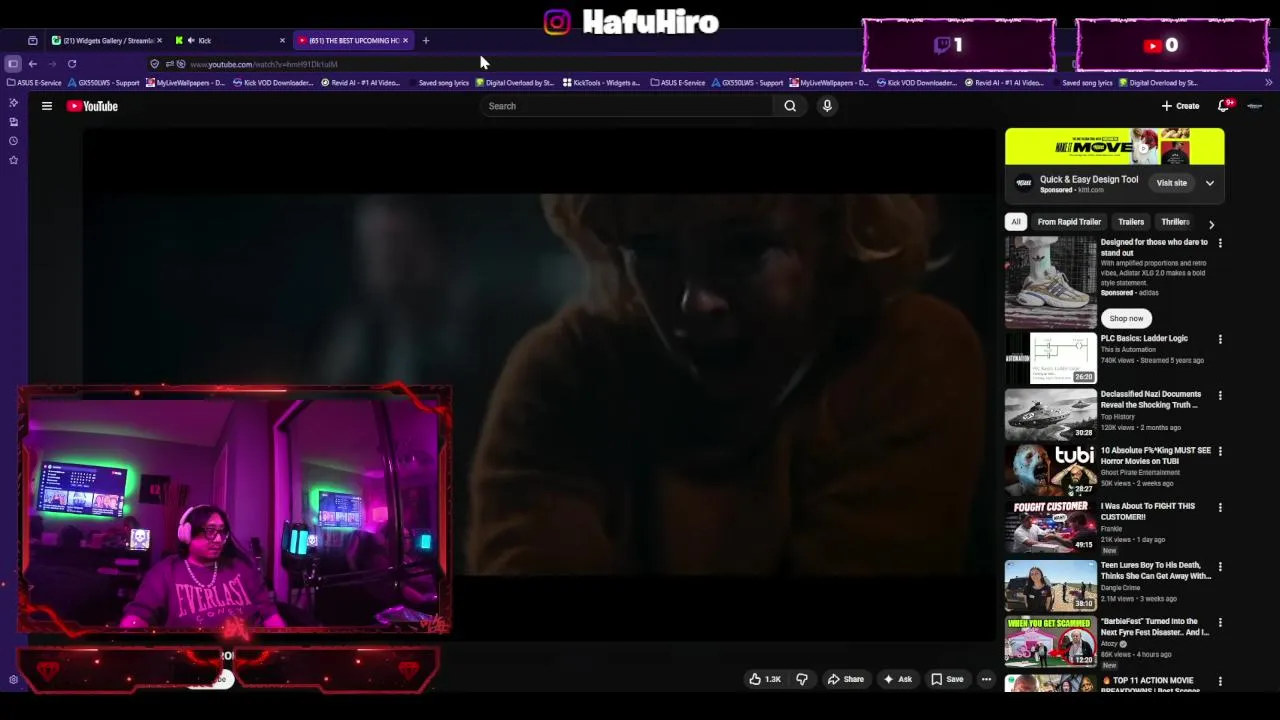Close the Kick browser tab
The image size is (1280, 720).
(282, 41)
